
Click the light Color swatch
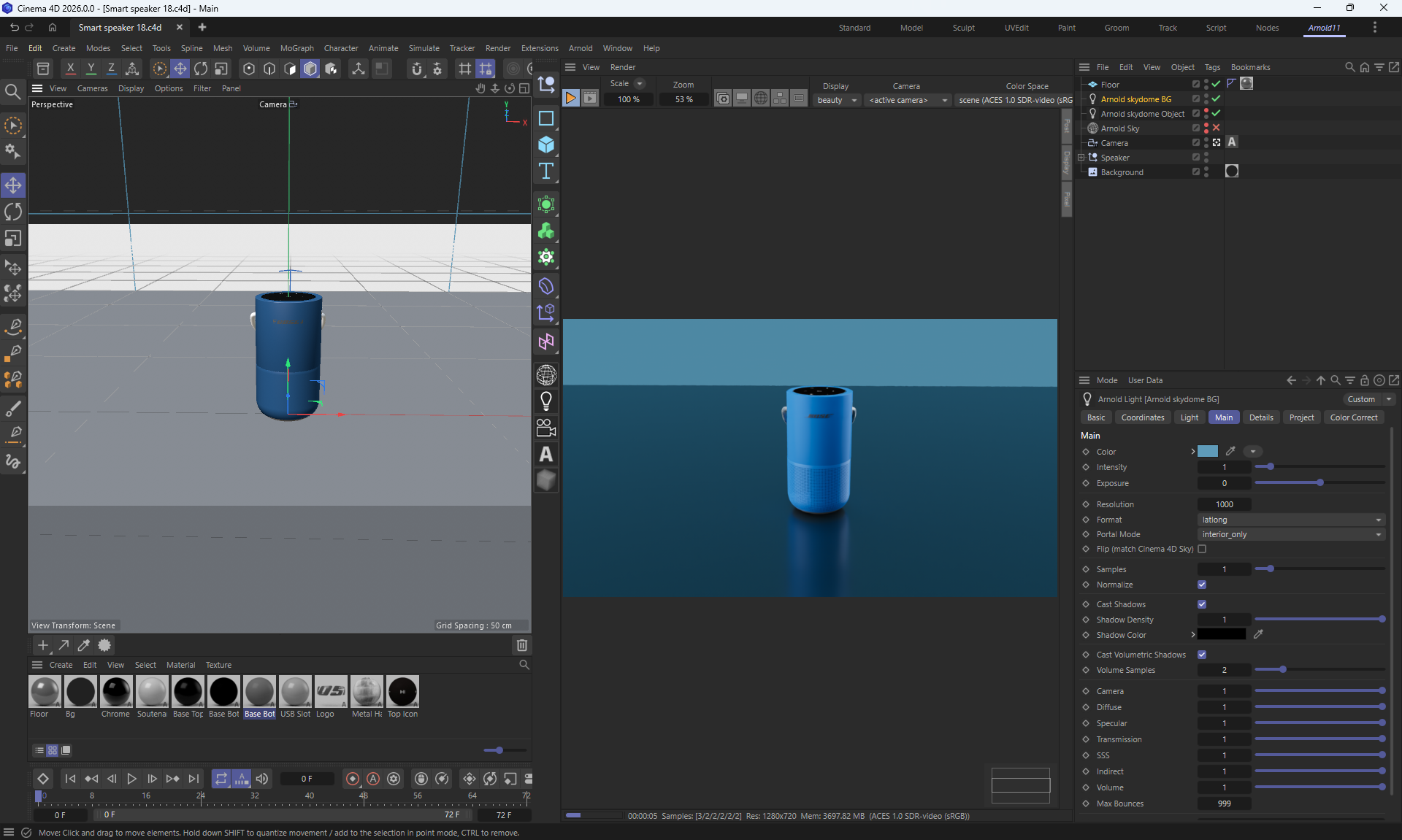click(x=1208, y=452)
